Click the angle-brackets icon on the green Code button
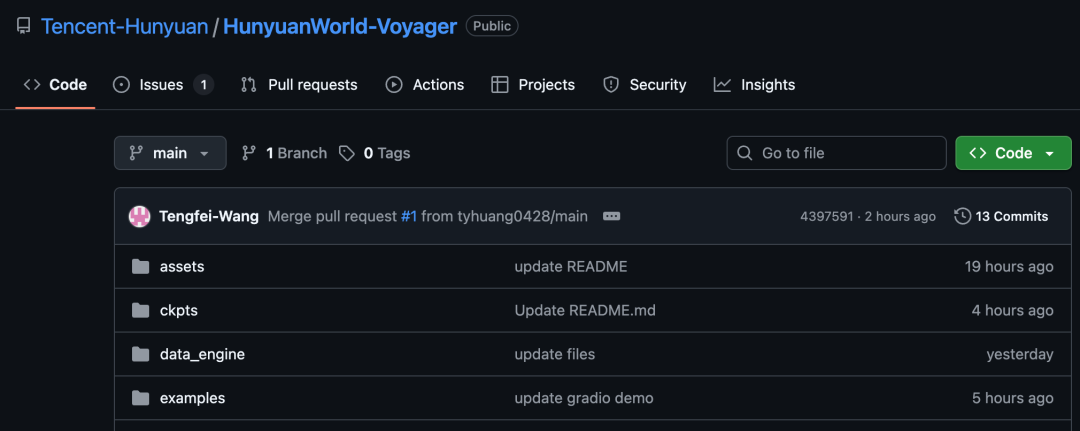 tap(978, 153)
